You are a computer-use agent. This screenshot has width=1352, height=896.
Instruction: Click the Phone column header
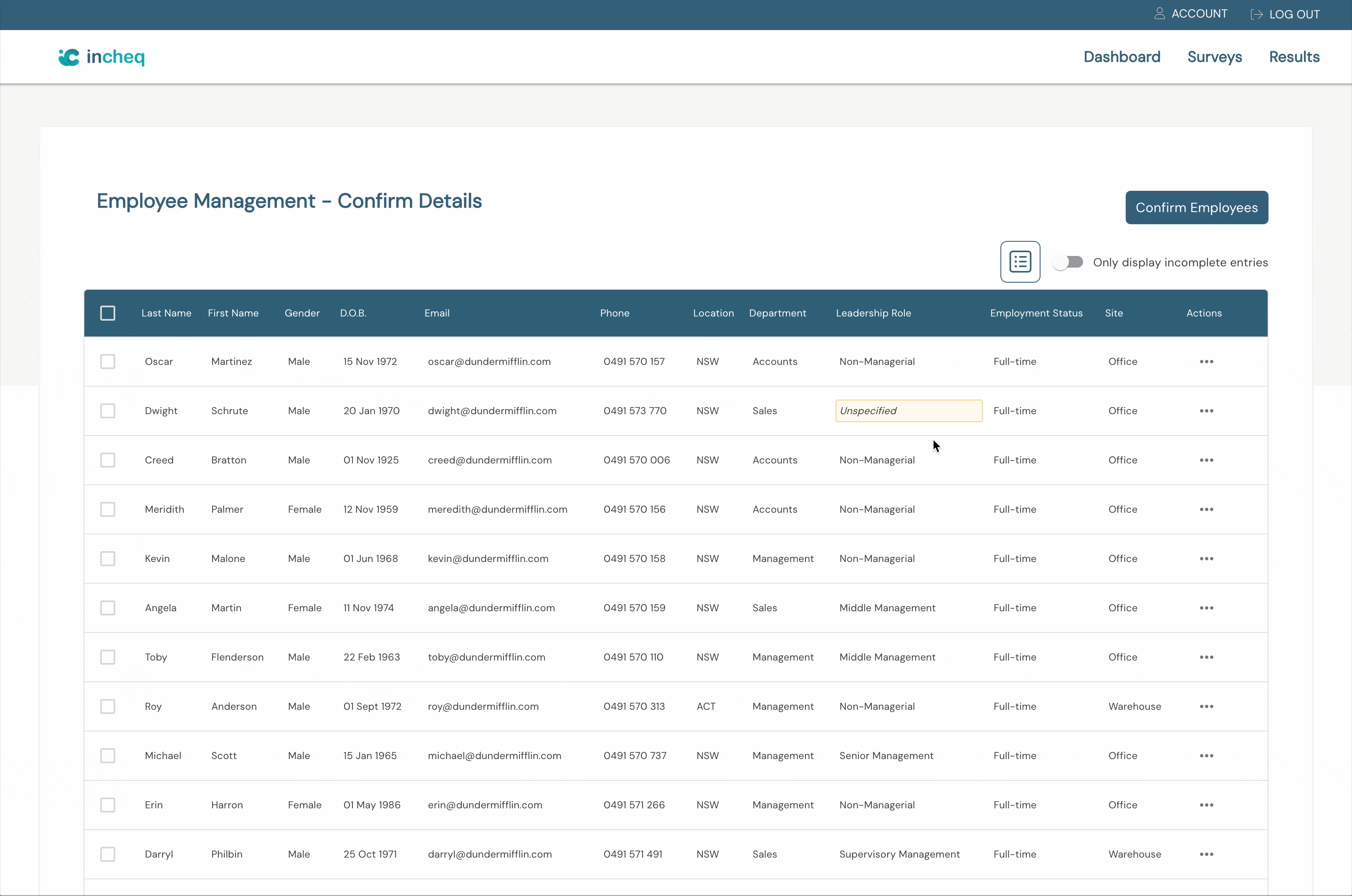pos(614,313)
